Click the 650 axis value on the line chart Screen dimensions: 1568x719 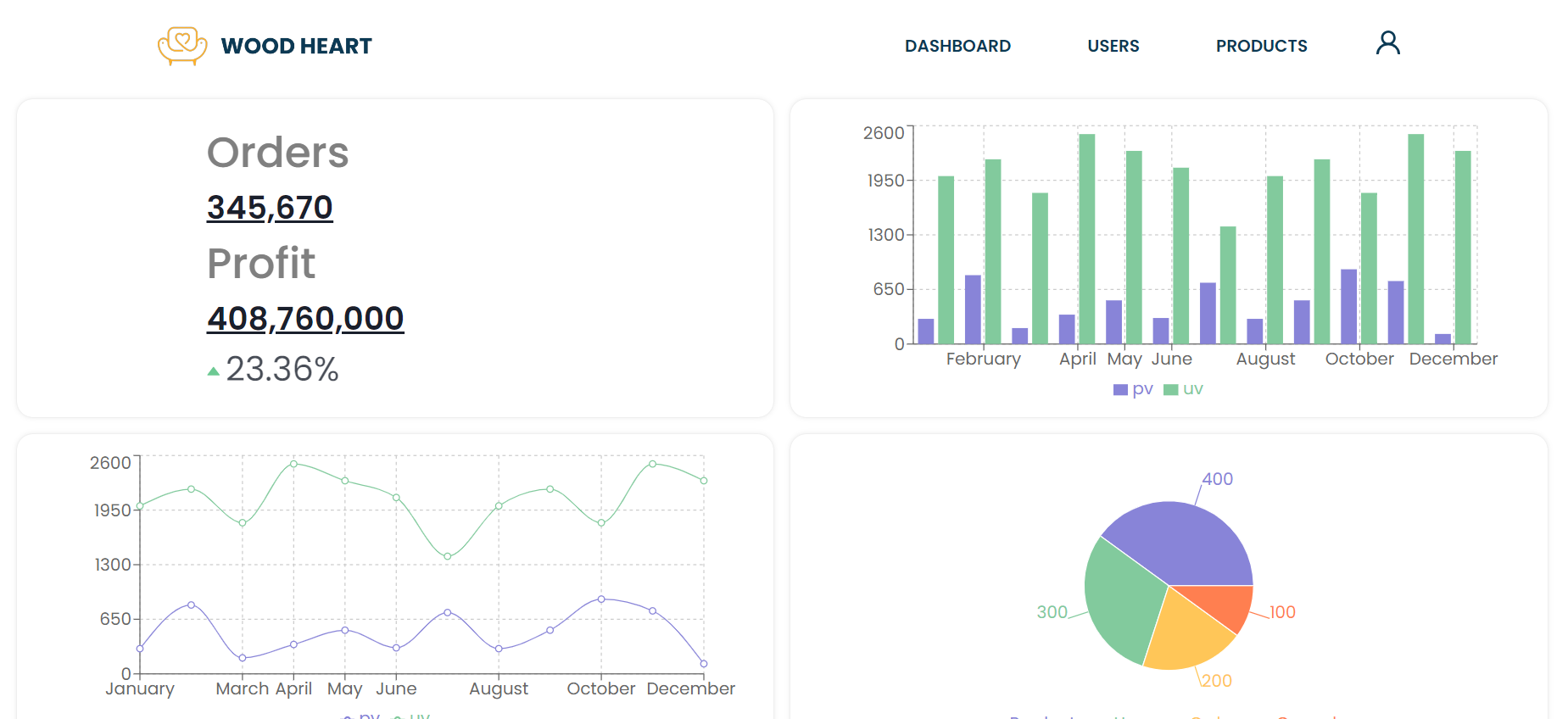(115, 619)
